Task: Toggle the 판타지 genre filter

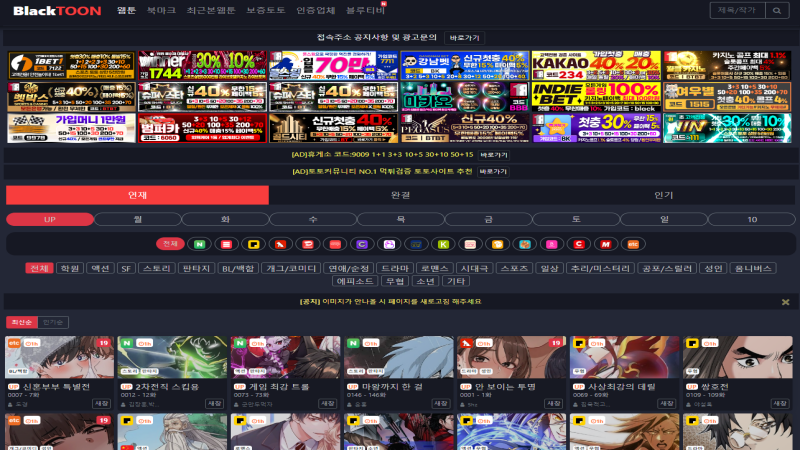Action: tap(197, 268)
